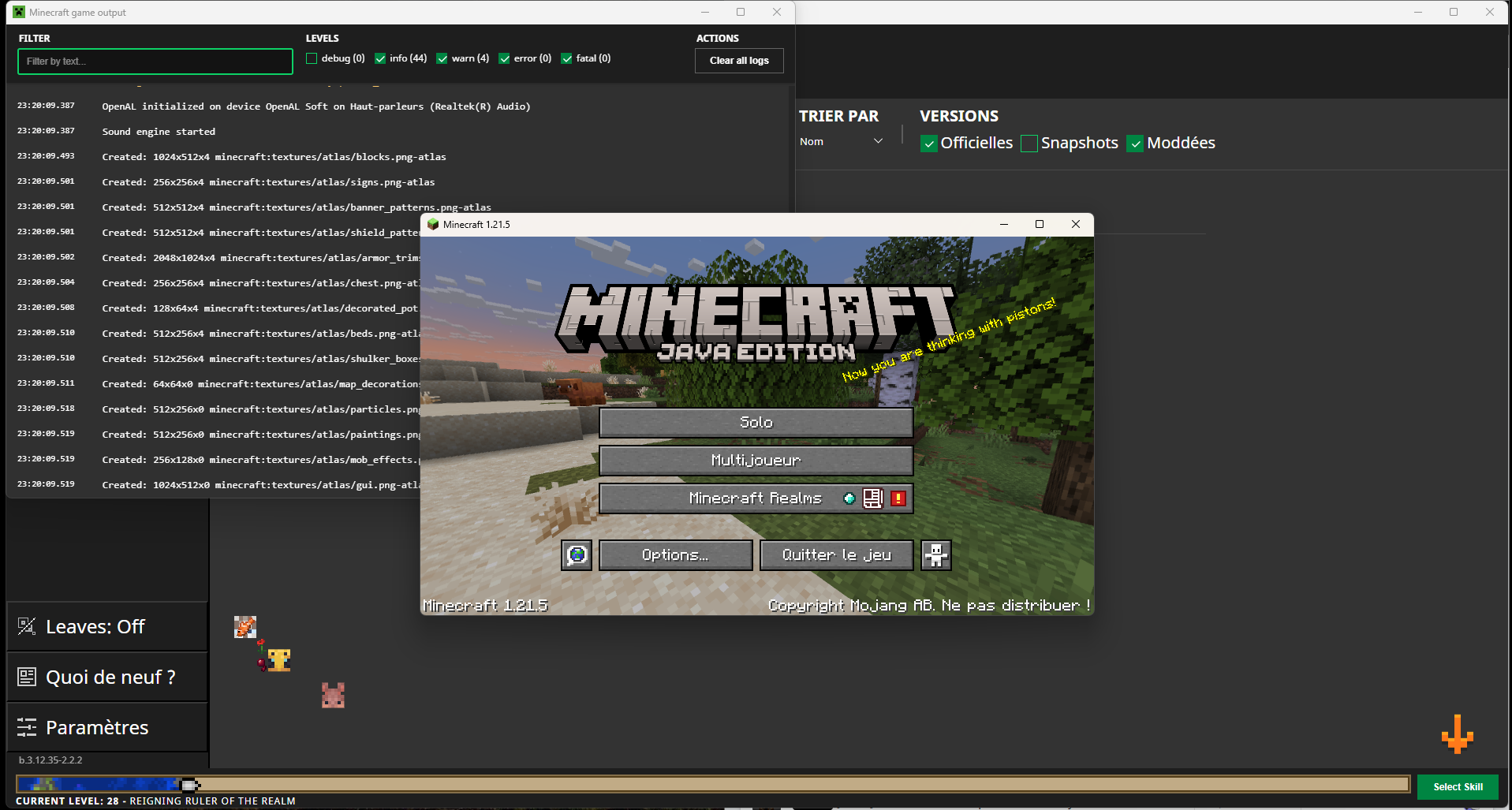Close the Minecraft game output window

(777, 12)
